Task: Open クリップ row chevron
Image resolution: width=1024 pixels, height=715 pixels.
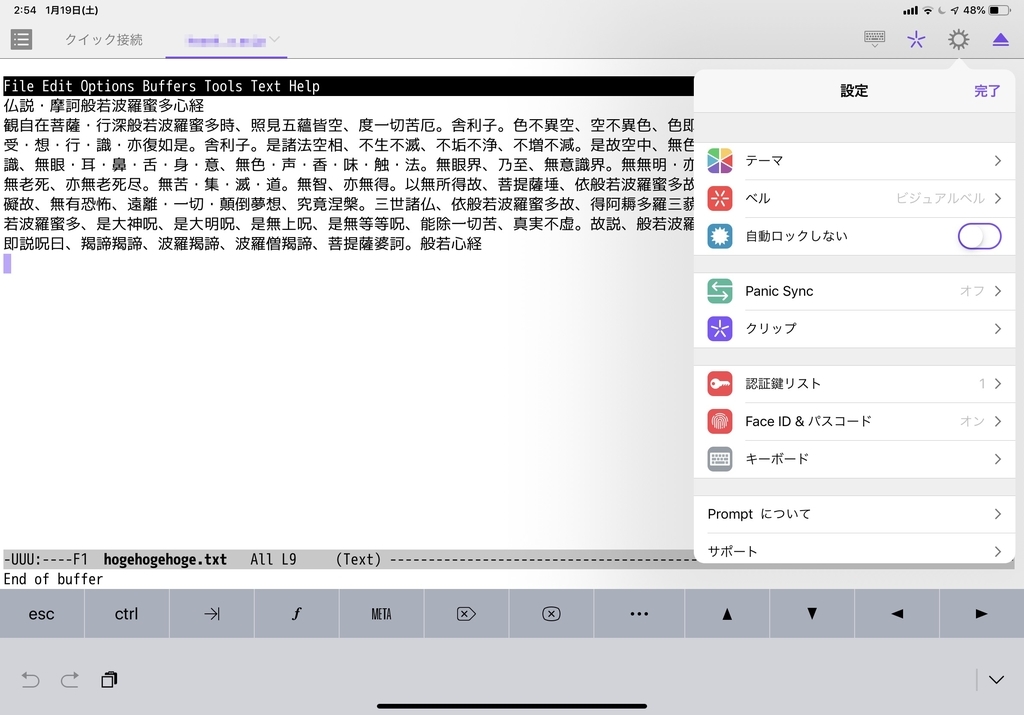Action: (x=997, y=328)
